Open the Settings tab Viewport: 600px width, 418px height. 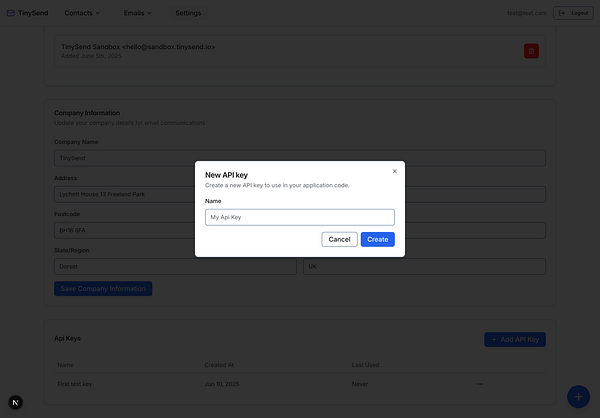188,13
